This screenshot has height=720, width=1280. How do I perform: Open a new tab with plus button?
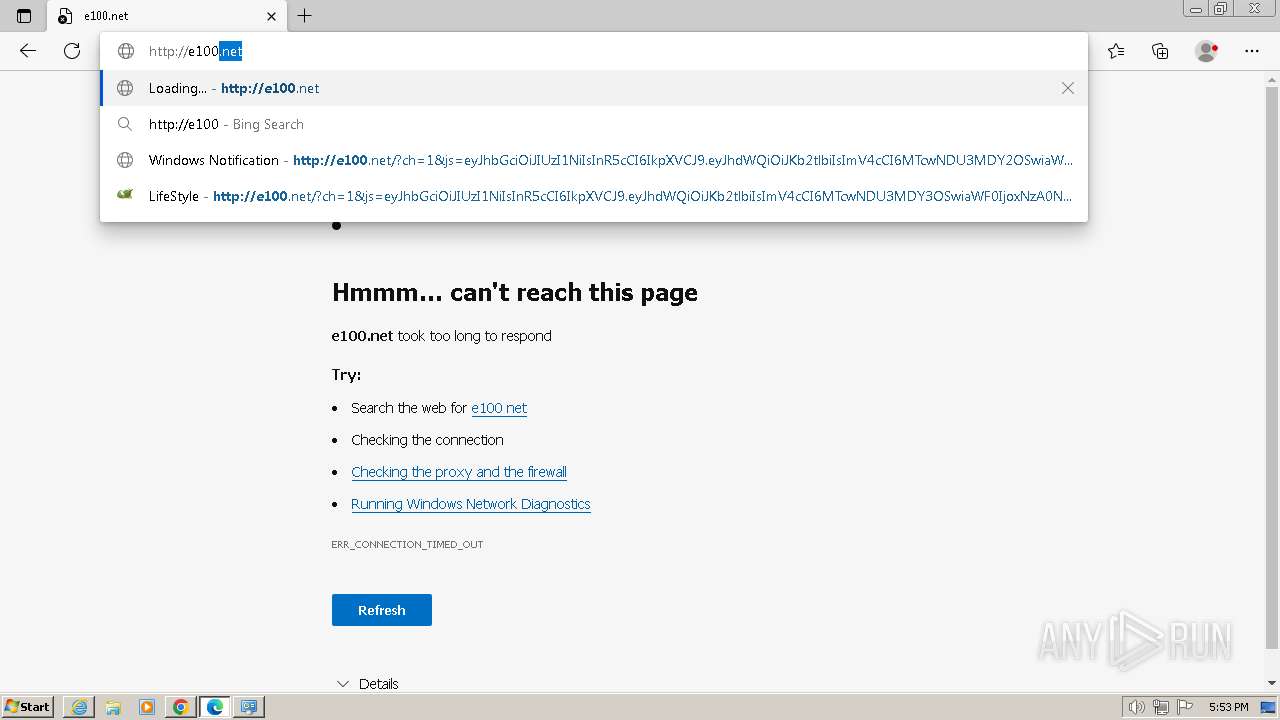(x=305, y=16)
